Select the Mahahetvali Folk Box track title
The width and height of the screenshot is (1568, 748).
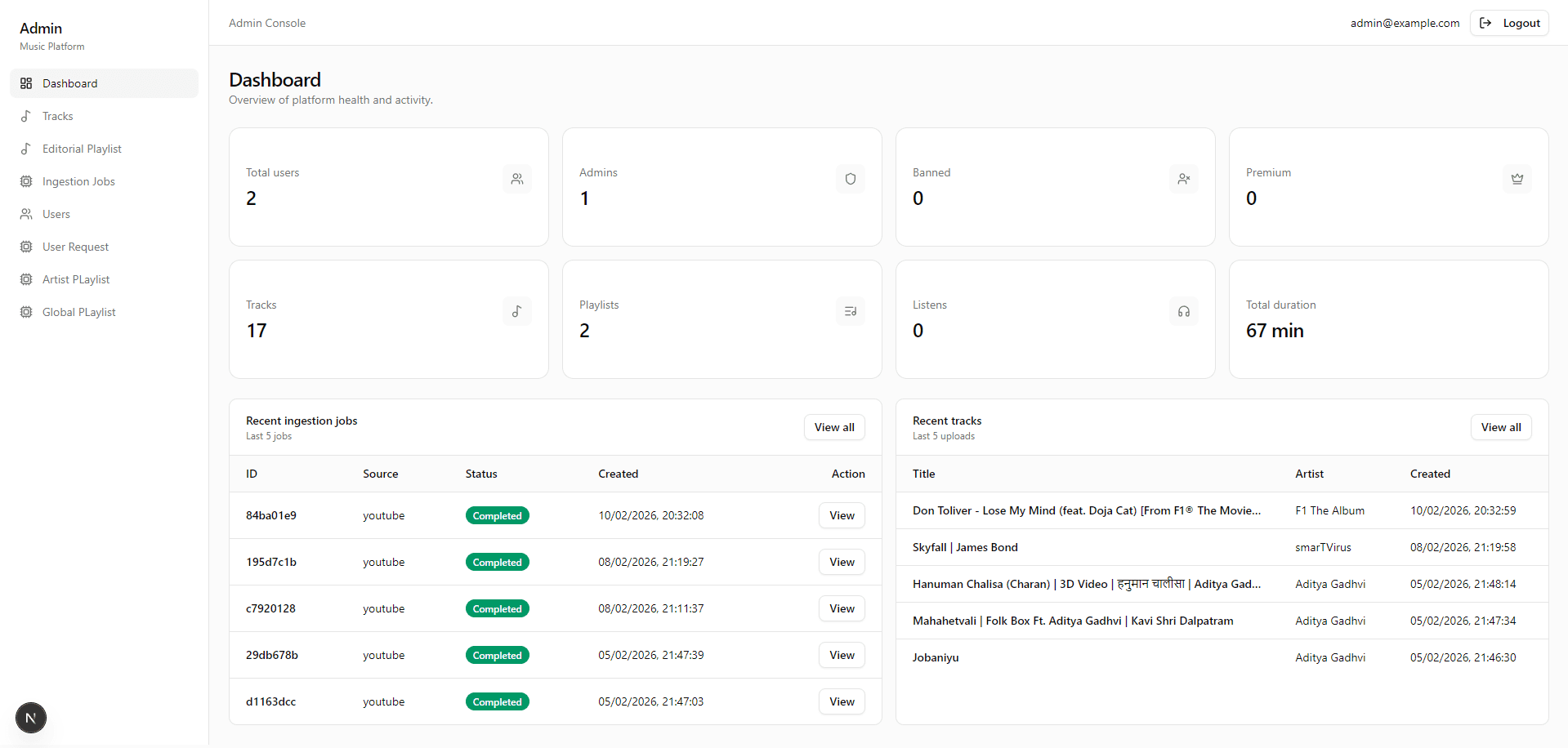1073,621
